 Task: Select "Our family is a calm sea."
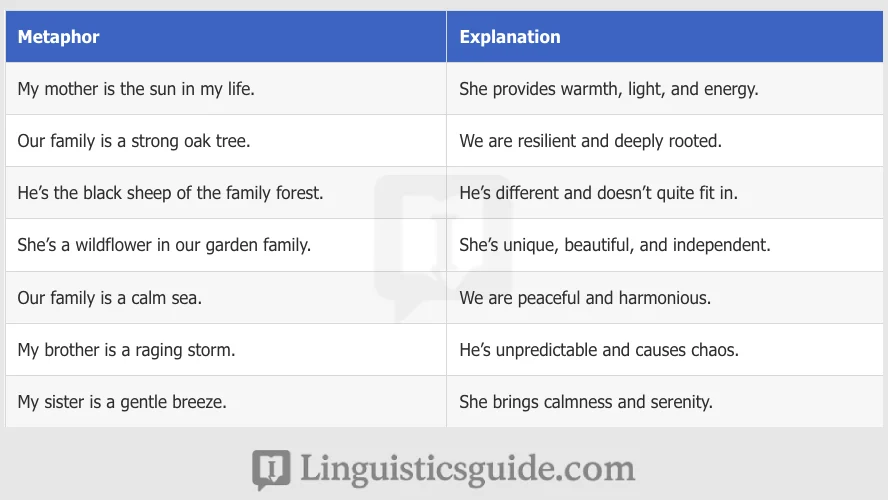click(110, 297)
